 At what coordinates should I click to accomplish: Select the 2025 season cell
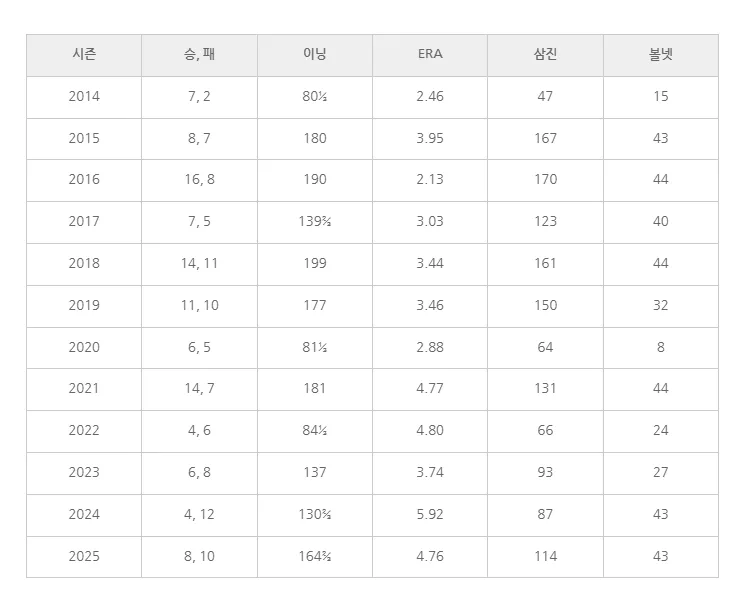[84, 557]
